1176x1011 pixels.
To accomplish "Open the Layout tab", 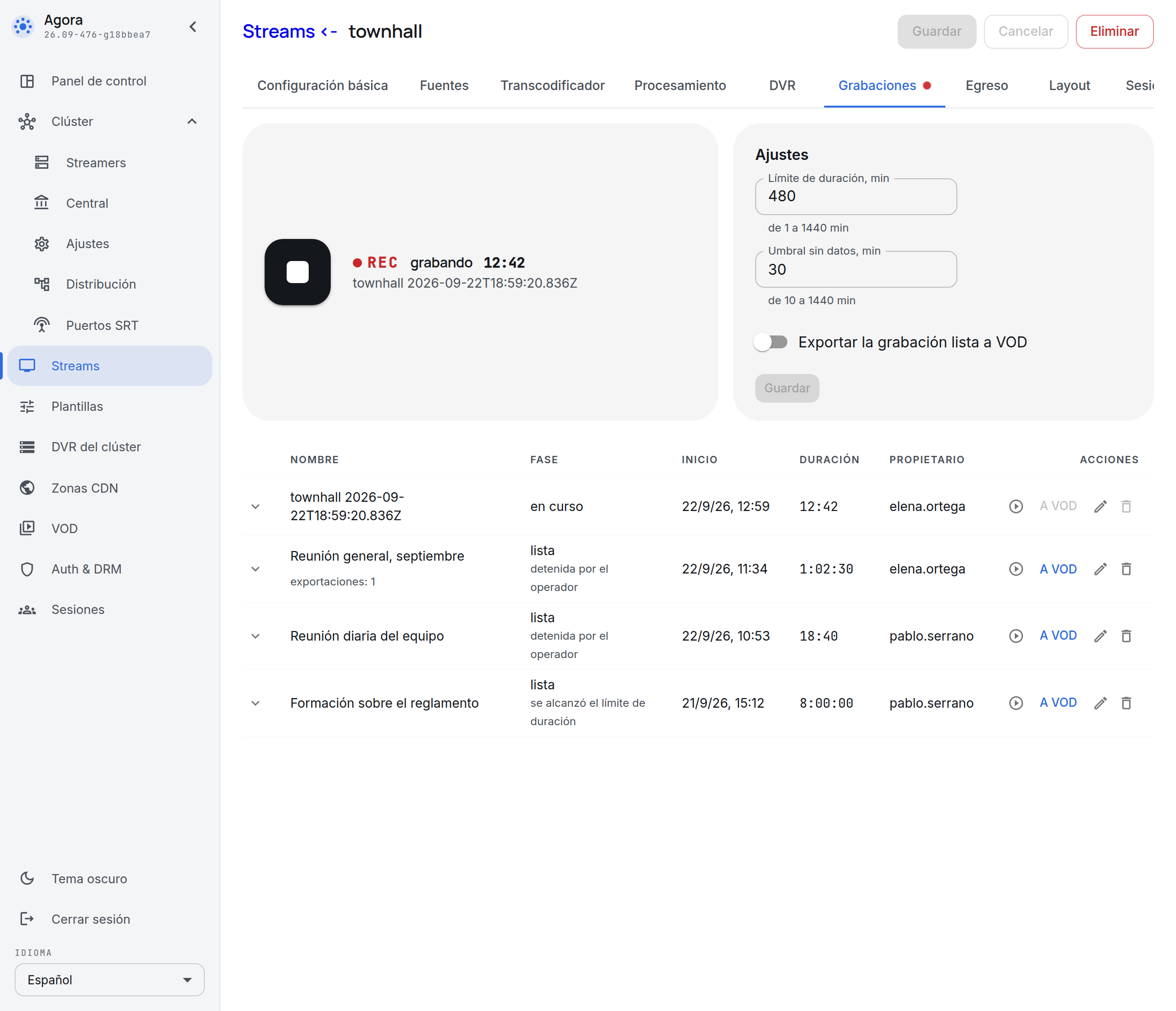I will click(x=1069, y=86).
